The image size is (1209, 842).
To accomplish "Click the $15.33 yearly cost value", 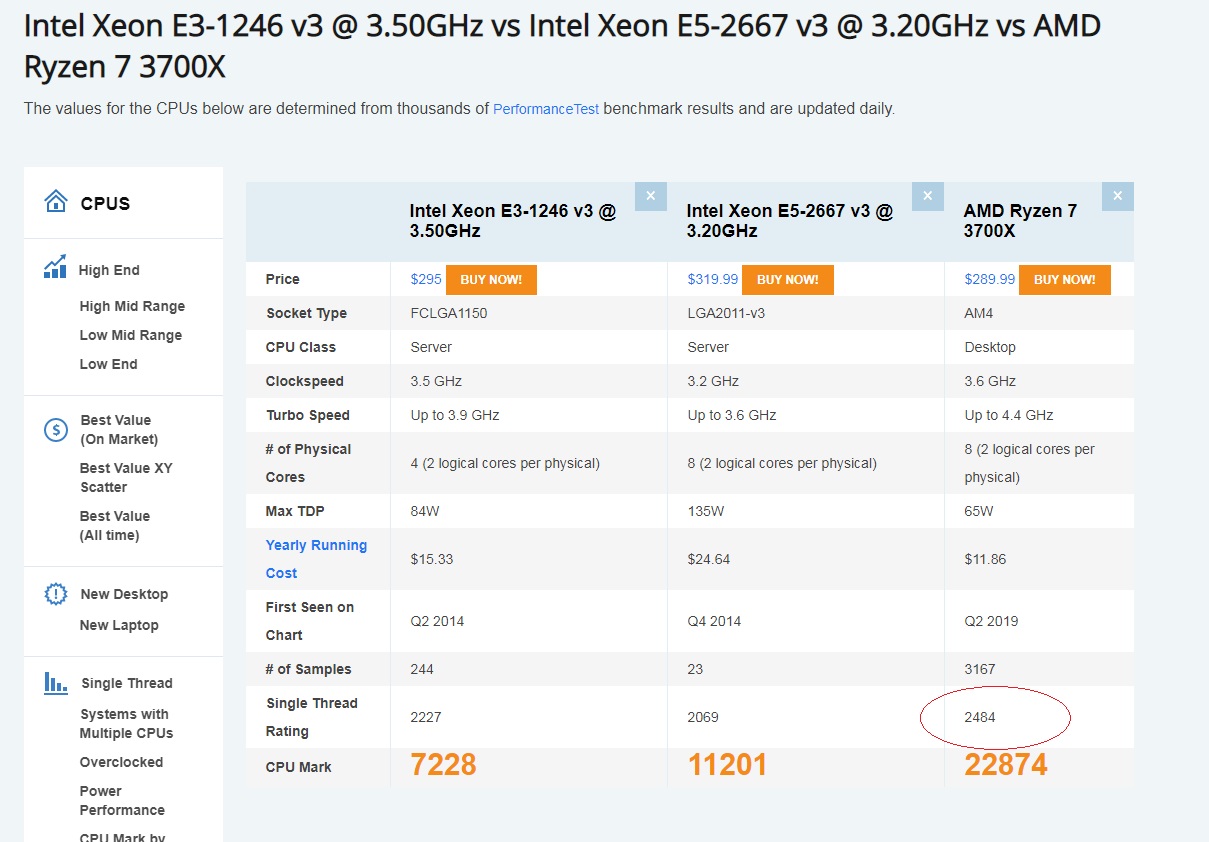I will click(x=432, y=559).
